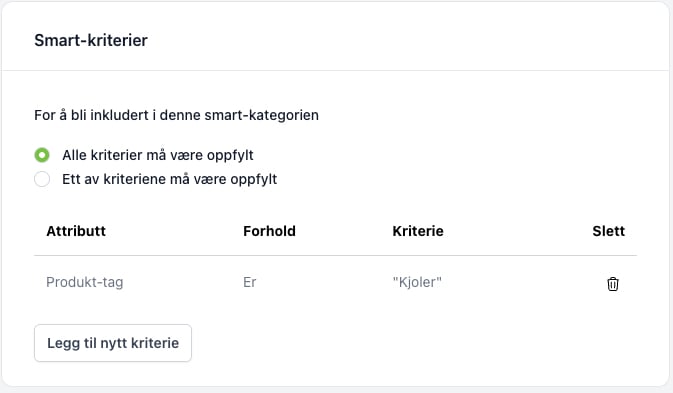
Task: Click the word "oppfylt" in the first radio option
Action: coord(230,155)
